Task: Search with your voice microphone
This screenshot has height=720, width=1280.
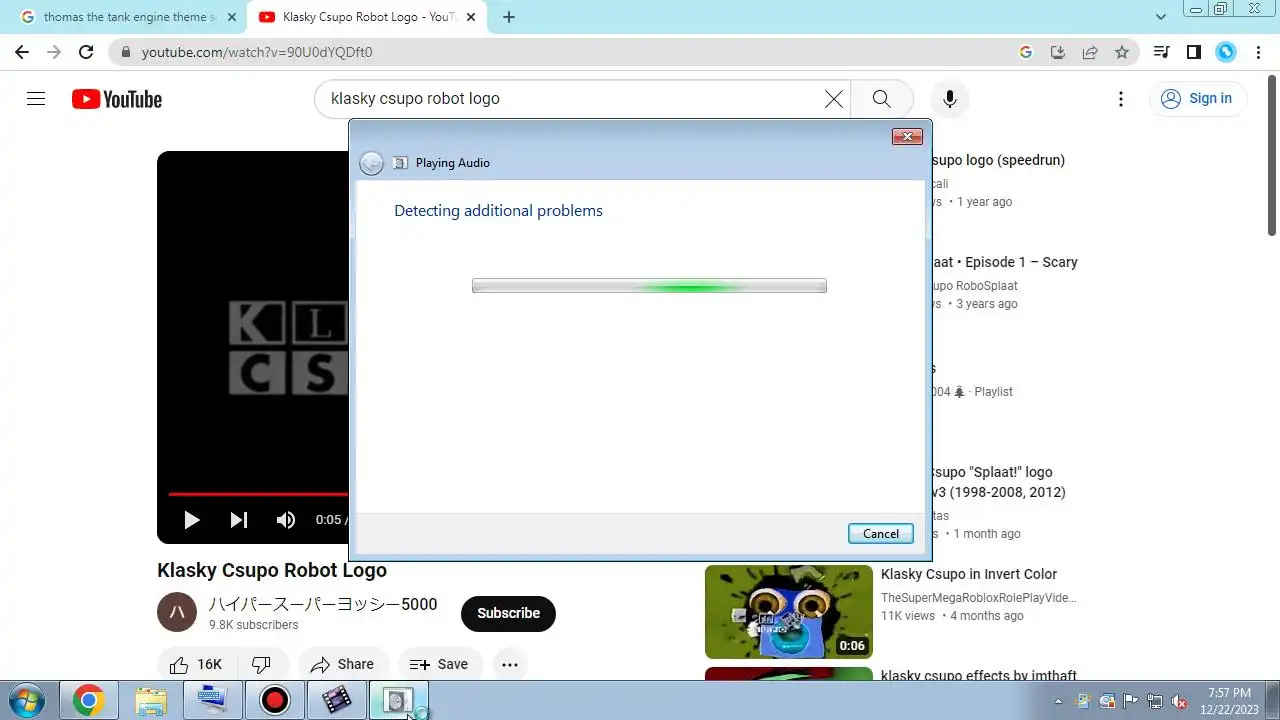Action: [950, 99]
